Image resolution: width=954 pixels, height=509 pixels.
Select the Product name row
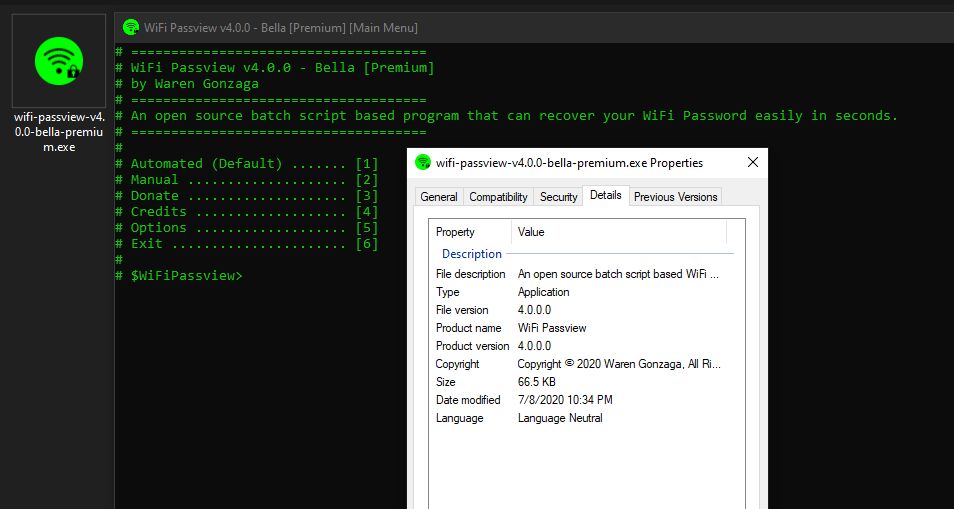tap(578, 328)
